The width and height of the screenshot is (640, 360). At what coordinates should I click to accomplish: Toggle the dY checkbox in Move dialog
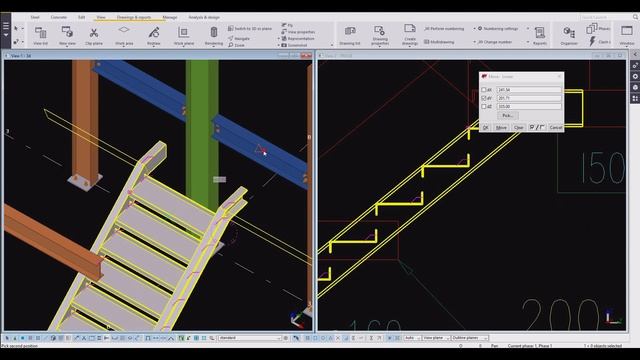point(484,98)
